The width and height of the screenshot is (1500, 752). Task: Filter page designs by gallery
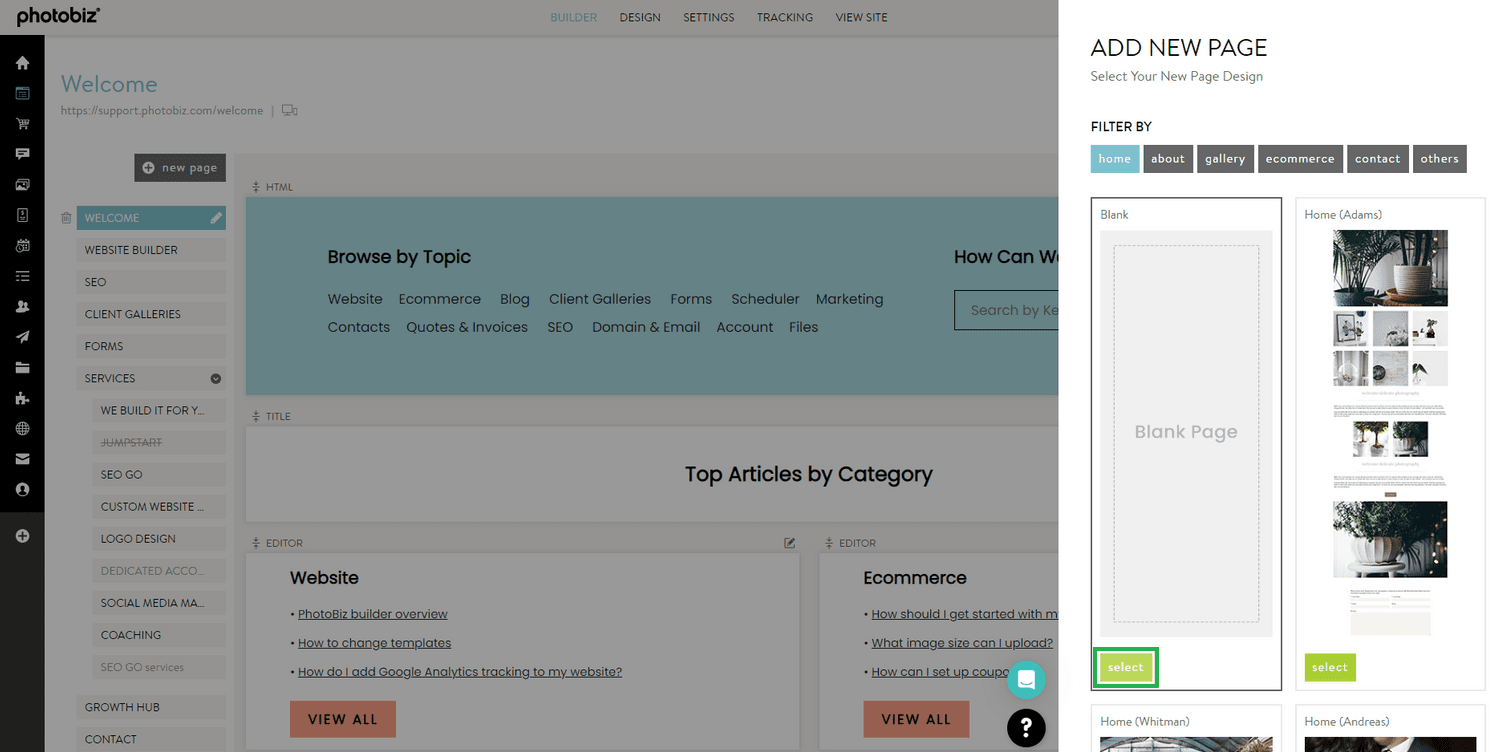[1225, 158]
